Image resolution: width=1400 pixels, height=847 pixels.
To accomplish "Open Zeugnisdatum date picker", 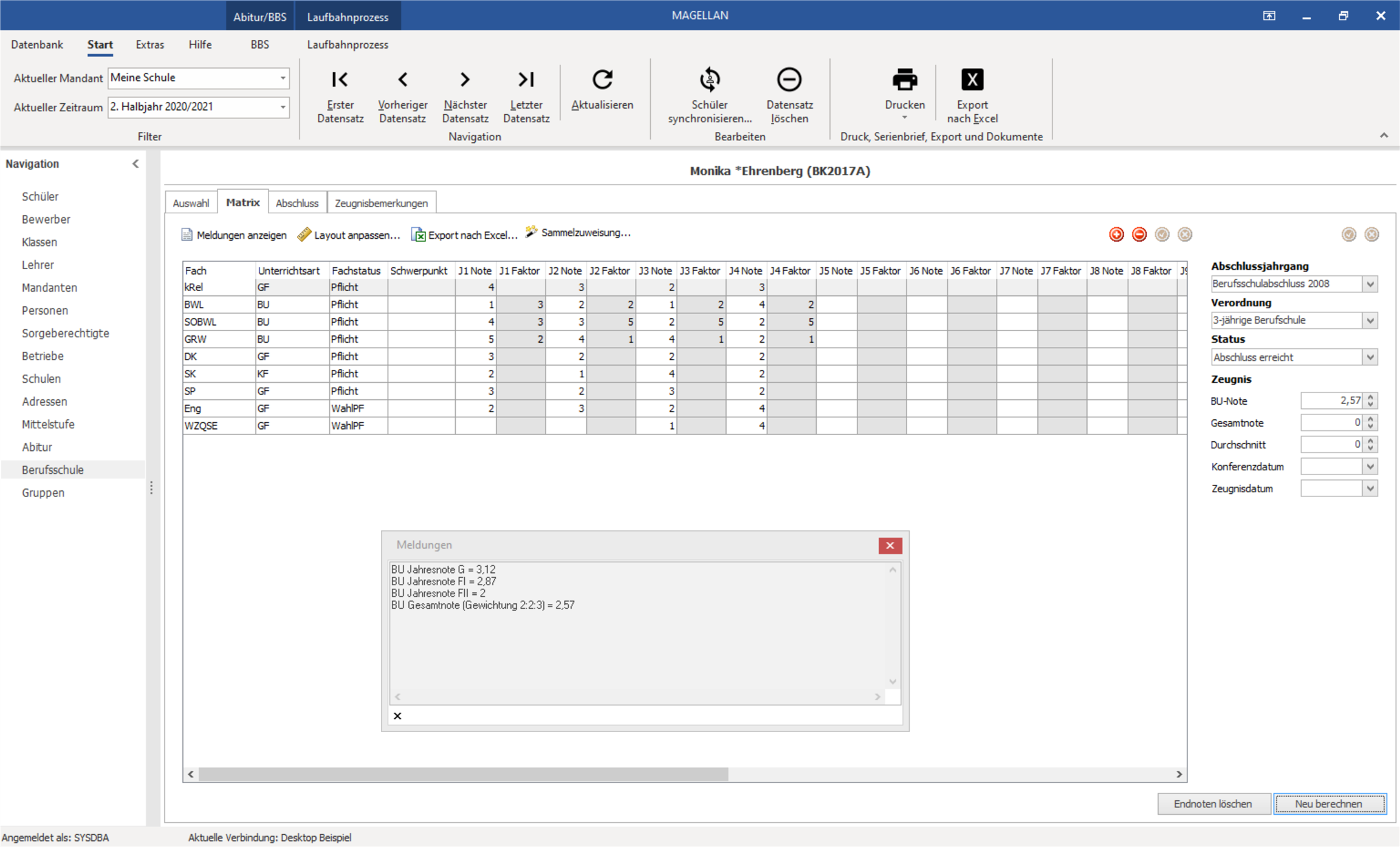I will (x=1370, y=489).
